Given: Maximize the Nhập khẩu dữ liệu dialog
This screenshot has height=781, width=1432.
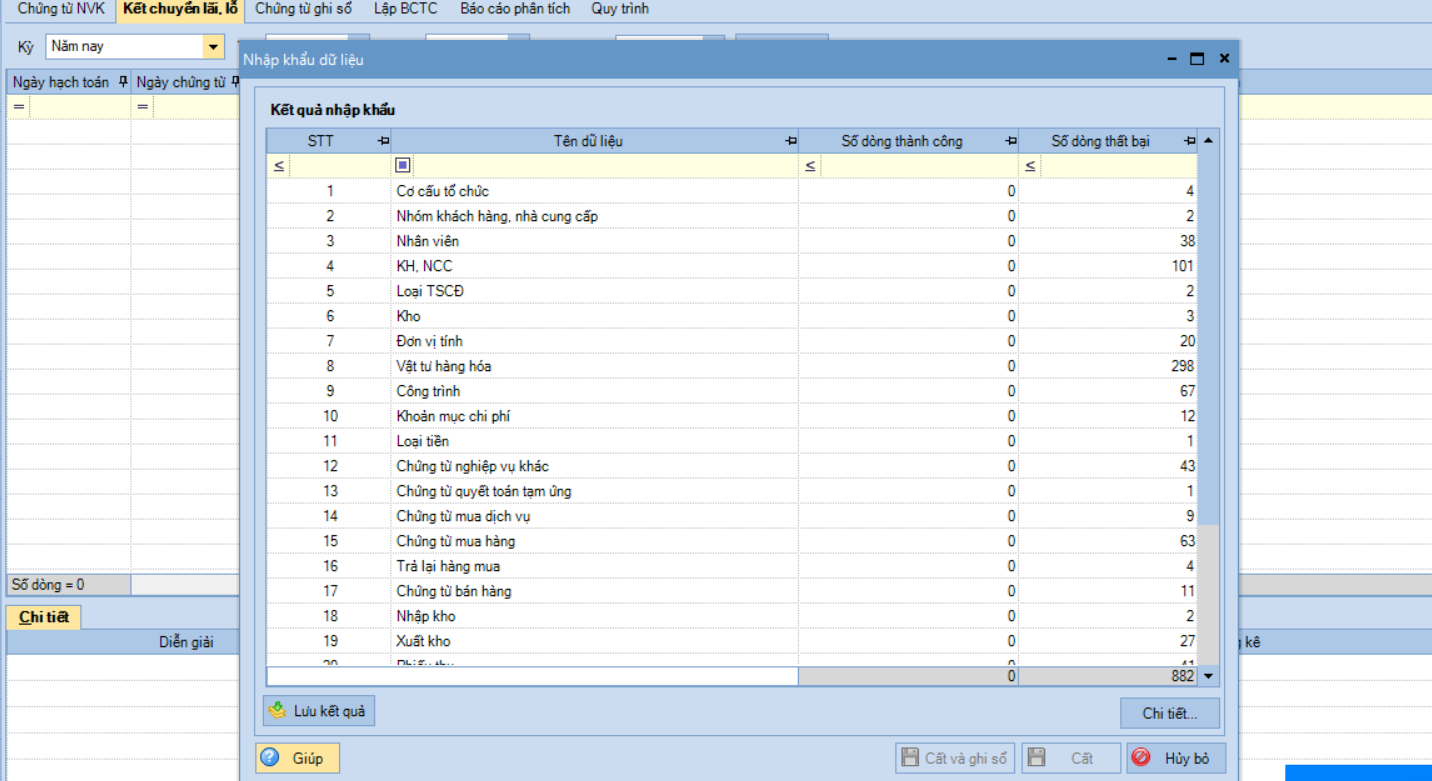Looking at the screenshot, I should coord(1197,59).
